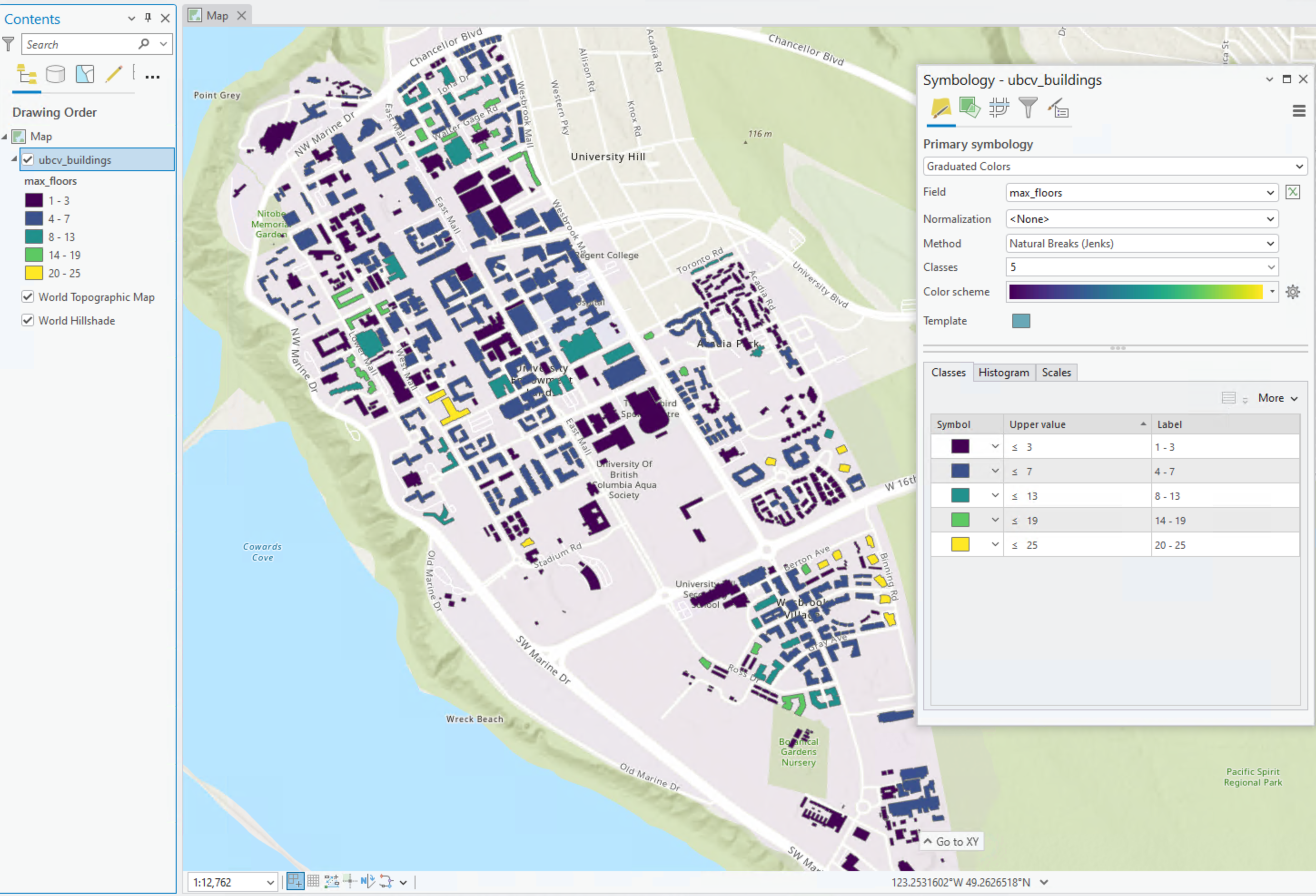Uncheck the ubcv_buildings layer visibility

[28, 160]
